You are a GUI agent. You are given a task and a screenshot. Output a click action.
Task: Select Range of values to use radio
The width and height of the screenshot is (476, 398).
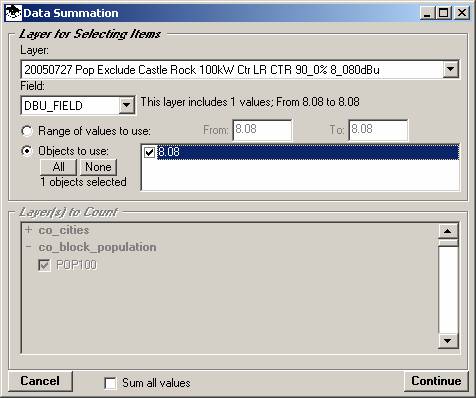pyautogui.click(x=27, y=131)
